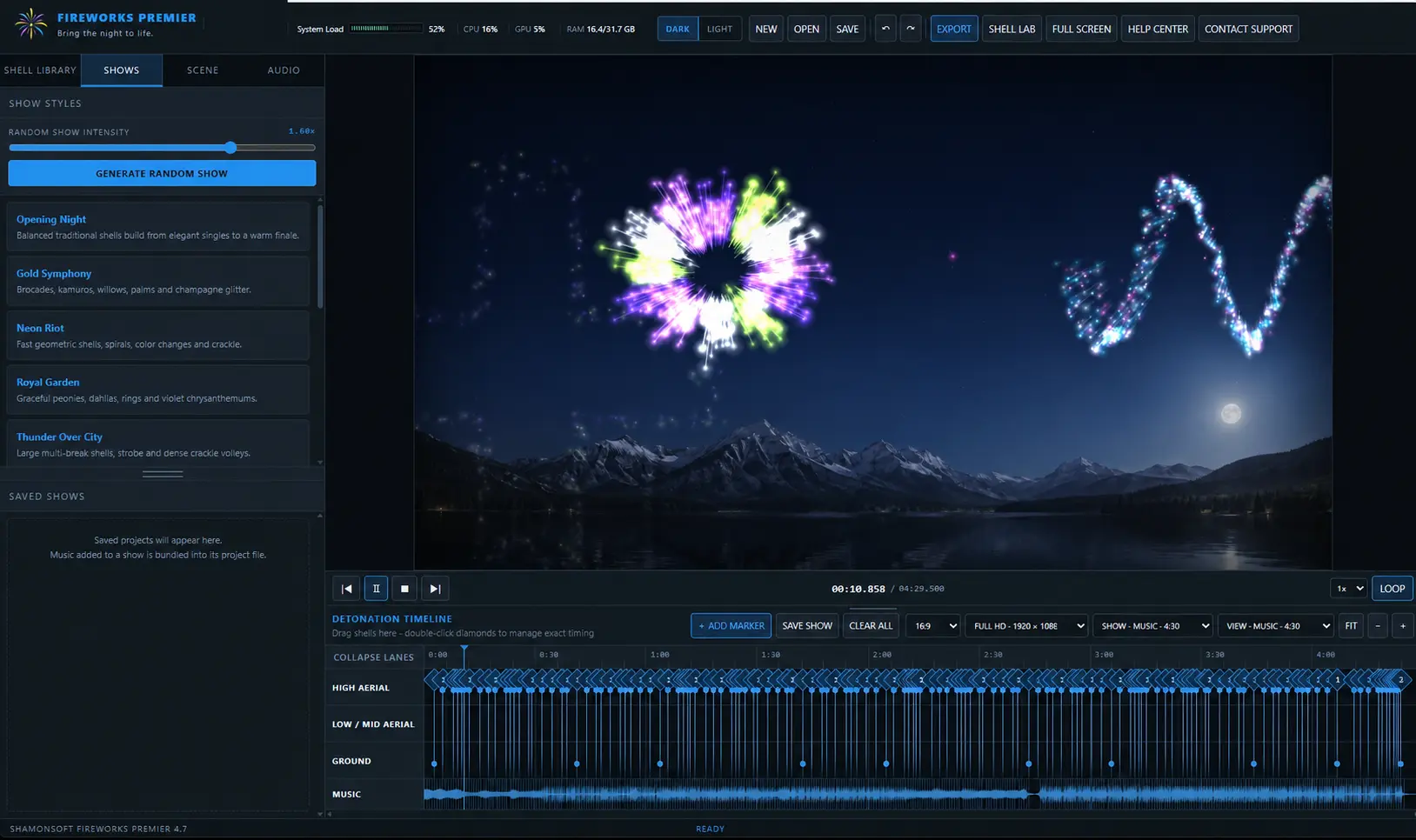This screenshot has height=840, width=1416.
Task: Choose the Royal Garden show style
Action: pyautogui.click(x=158, y=390)
